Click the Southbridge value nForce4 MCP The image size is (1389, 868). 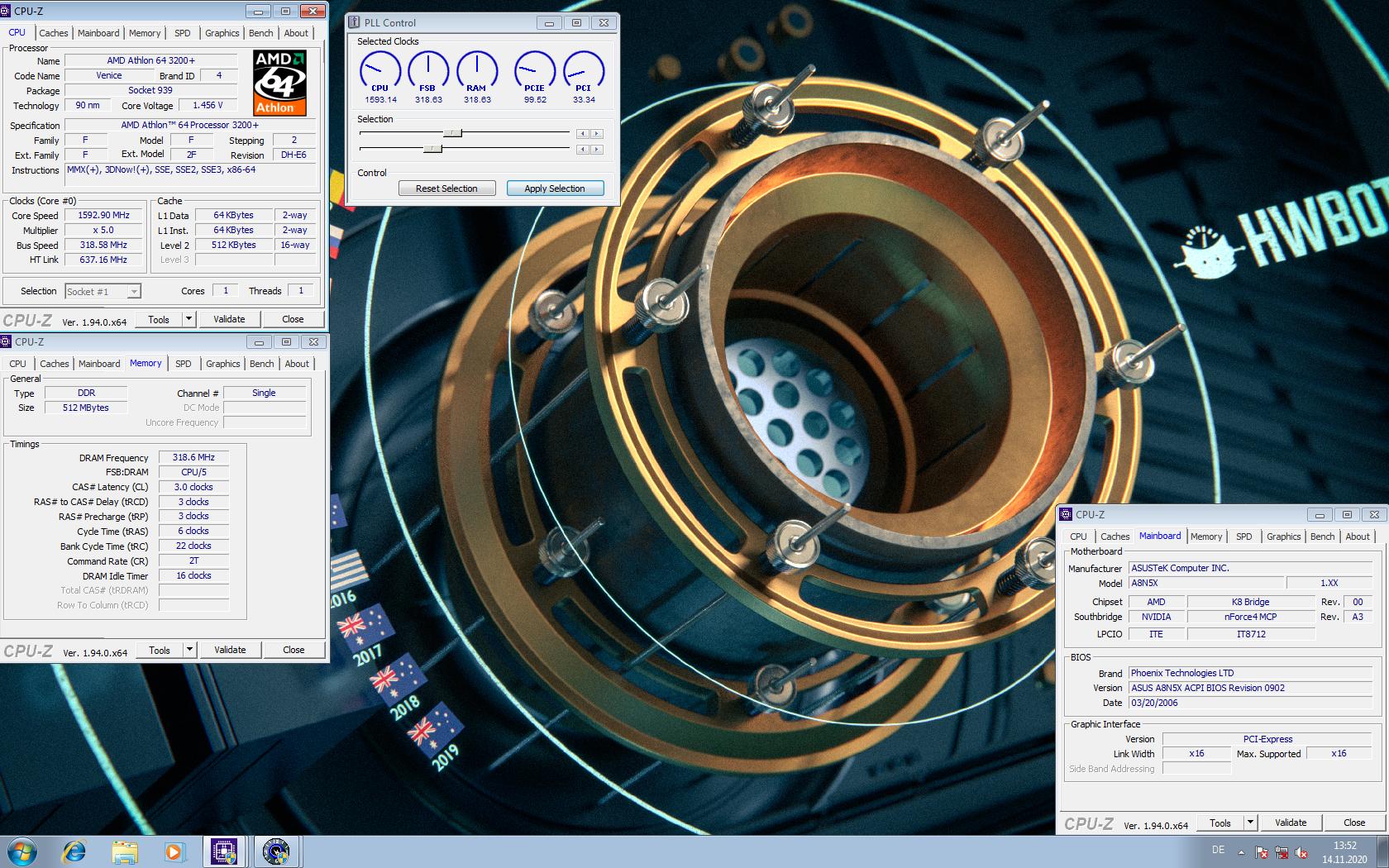tap(1251, 617)
